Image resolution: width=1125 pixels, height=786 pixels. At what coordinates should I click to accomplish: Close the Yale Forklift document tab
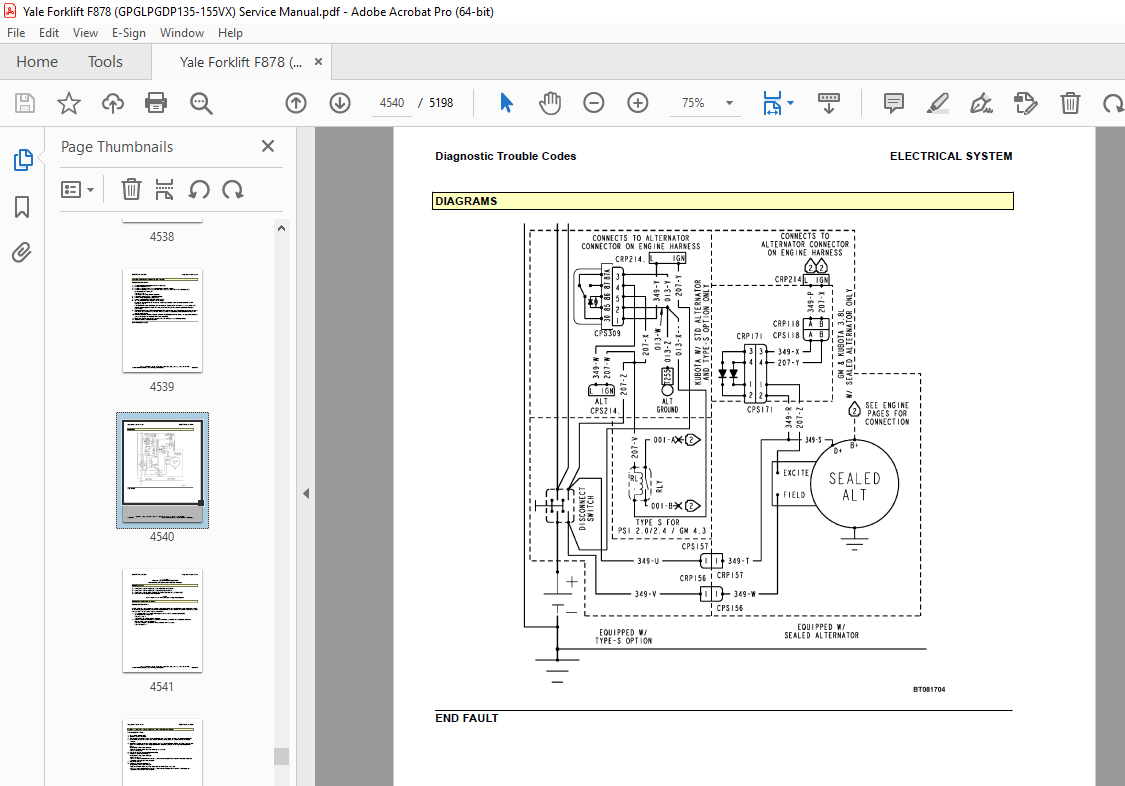click(318, 62)
